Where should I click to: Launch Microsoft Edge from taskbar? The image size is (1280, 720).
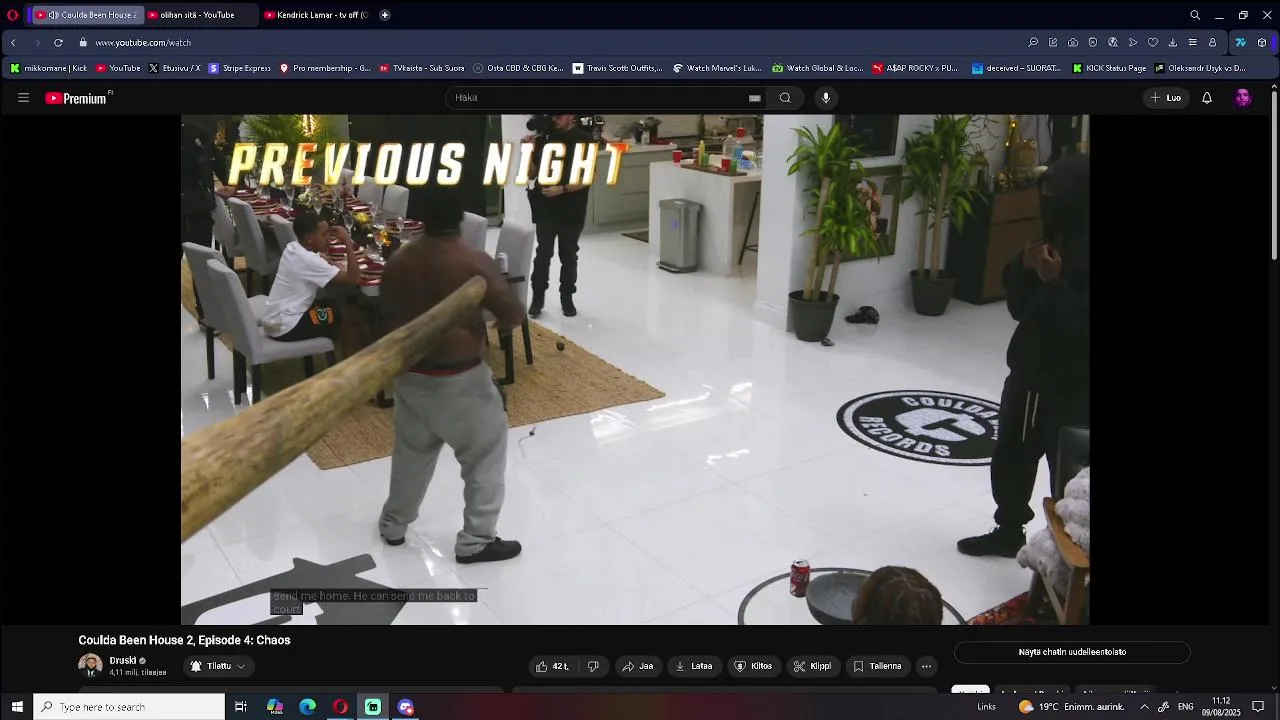(x=308, y=707)
